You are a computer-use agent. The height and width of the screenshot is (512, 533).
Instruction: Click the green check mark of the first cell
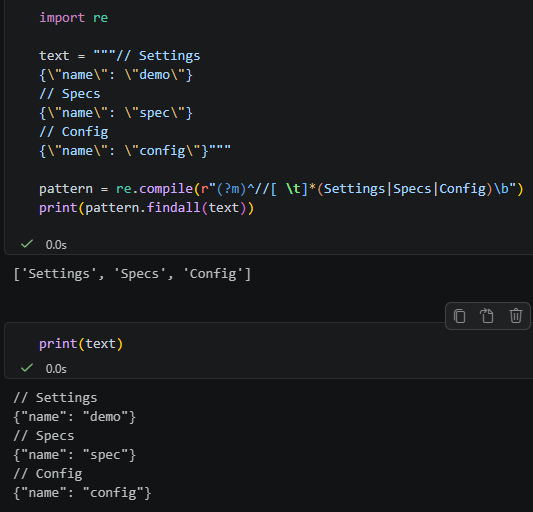pyautogui.click(x=27, y=244)
